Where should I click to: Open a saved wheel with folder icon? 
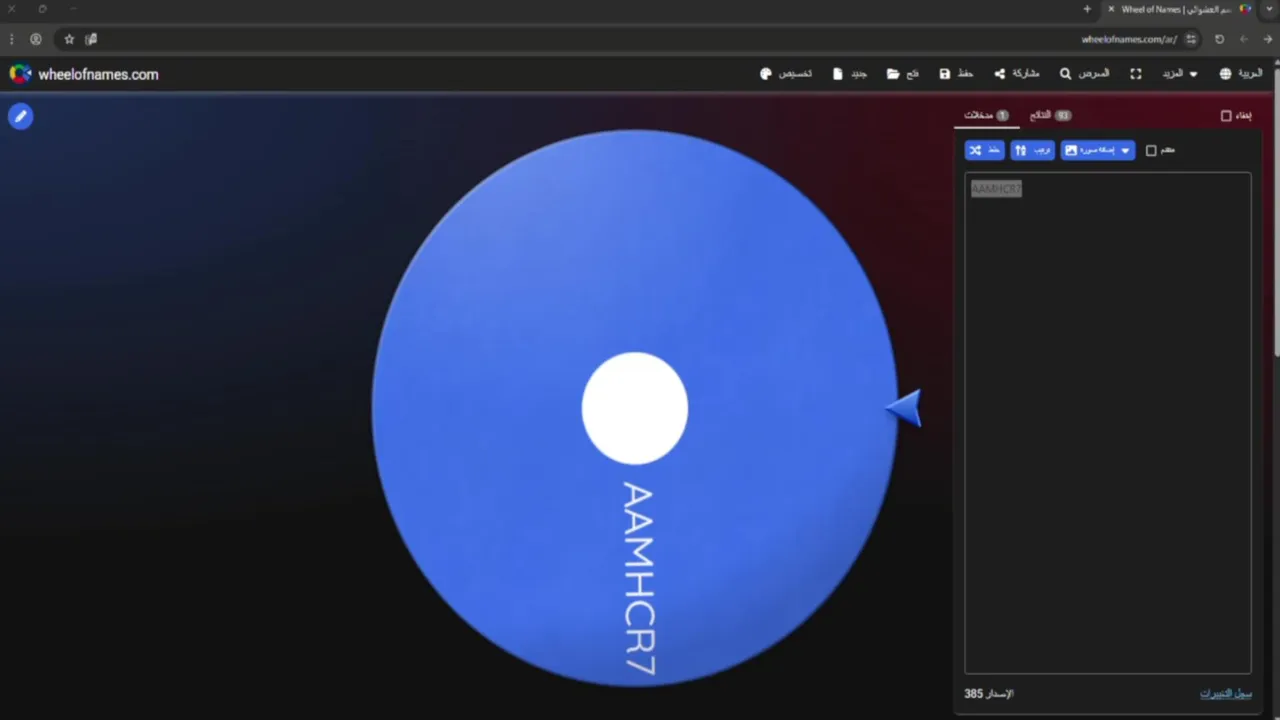pyautogui.click(x=903, y=74)
